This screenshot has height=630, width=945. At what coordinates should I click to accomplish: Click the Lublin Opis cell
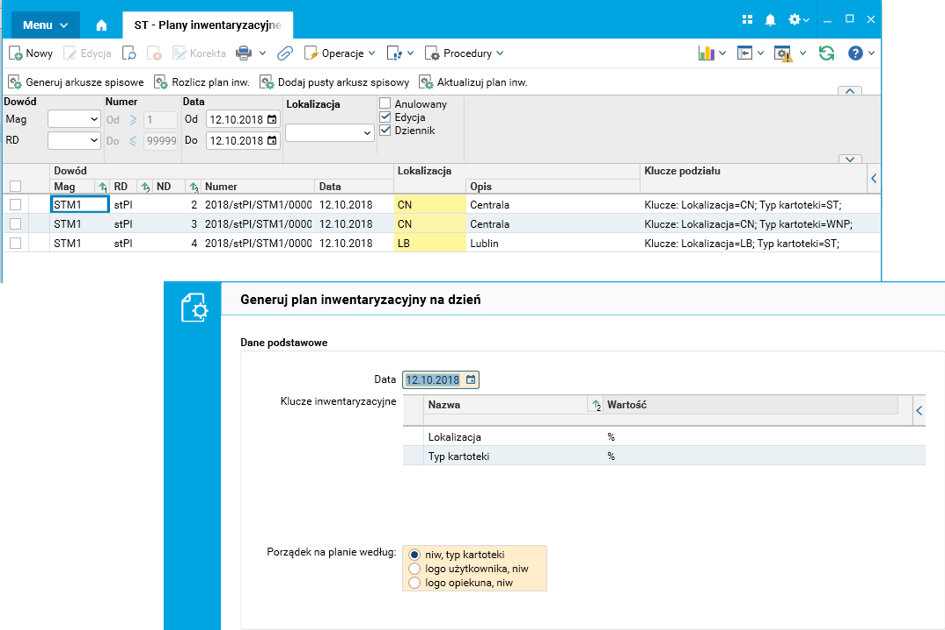[553, 244]
